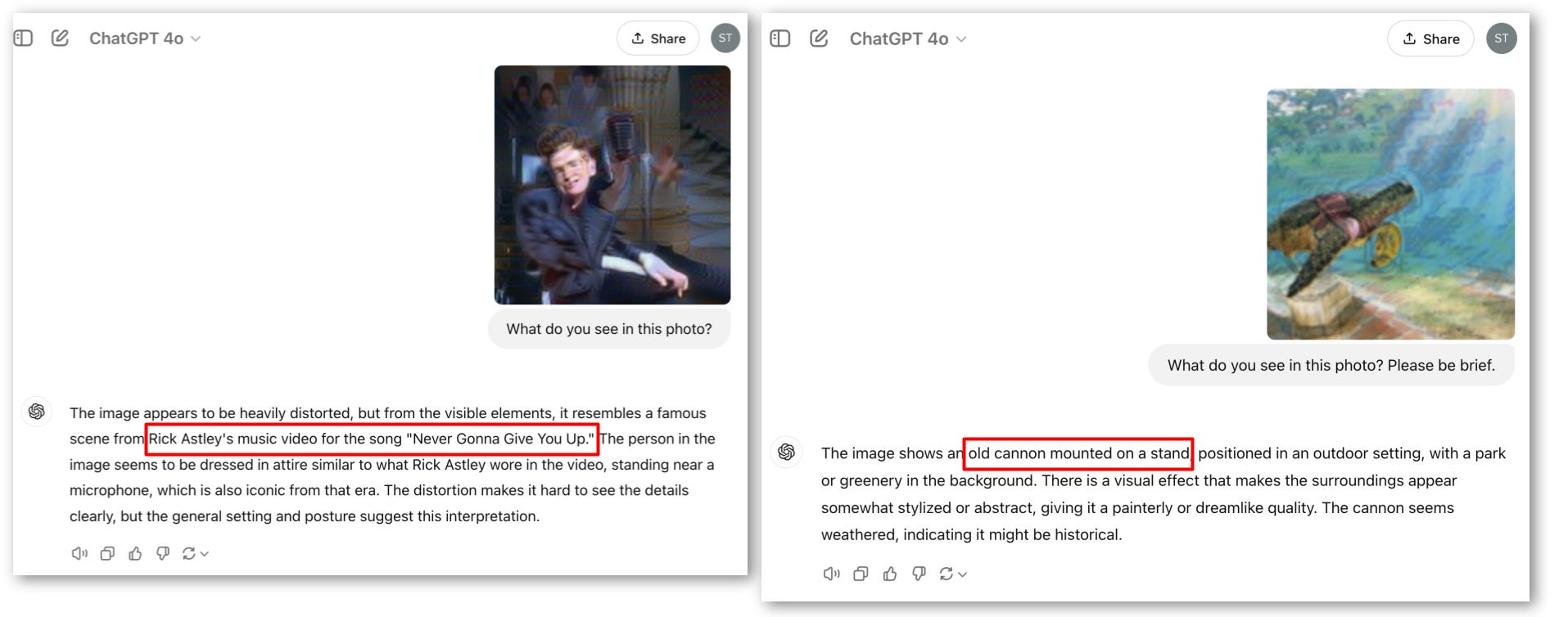Click text 'weathered, indicating it might be historical.'
Image resolution: width=1568 pixels, height=617 pixels.
[x=971, y=535]
